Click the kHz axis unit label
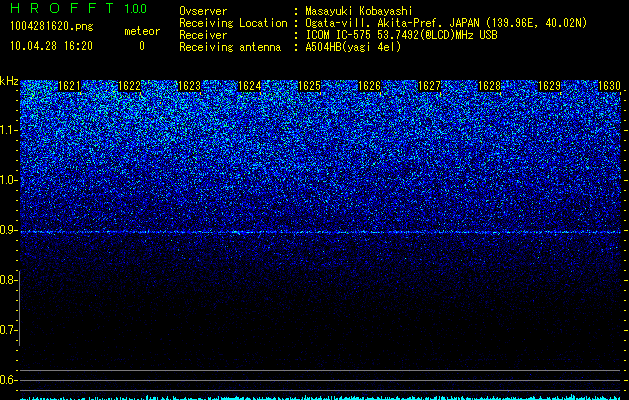 [x=9, y=81]
